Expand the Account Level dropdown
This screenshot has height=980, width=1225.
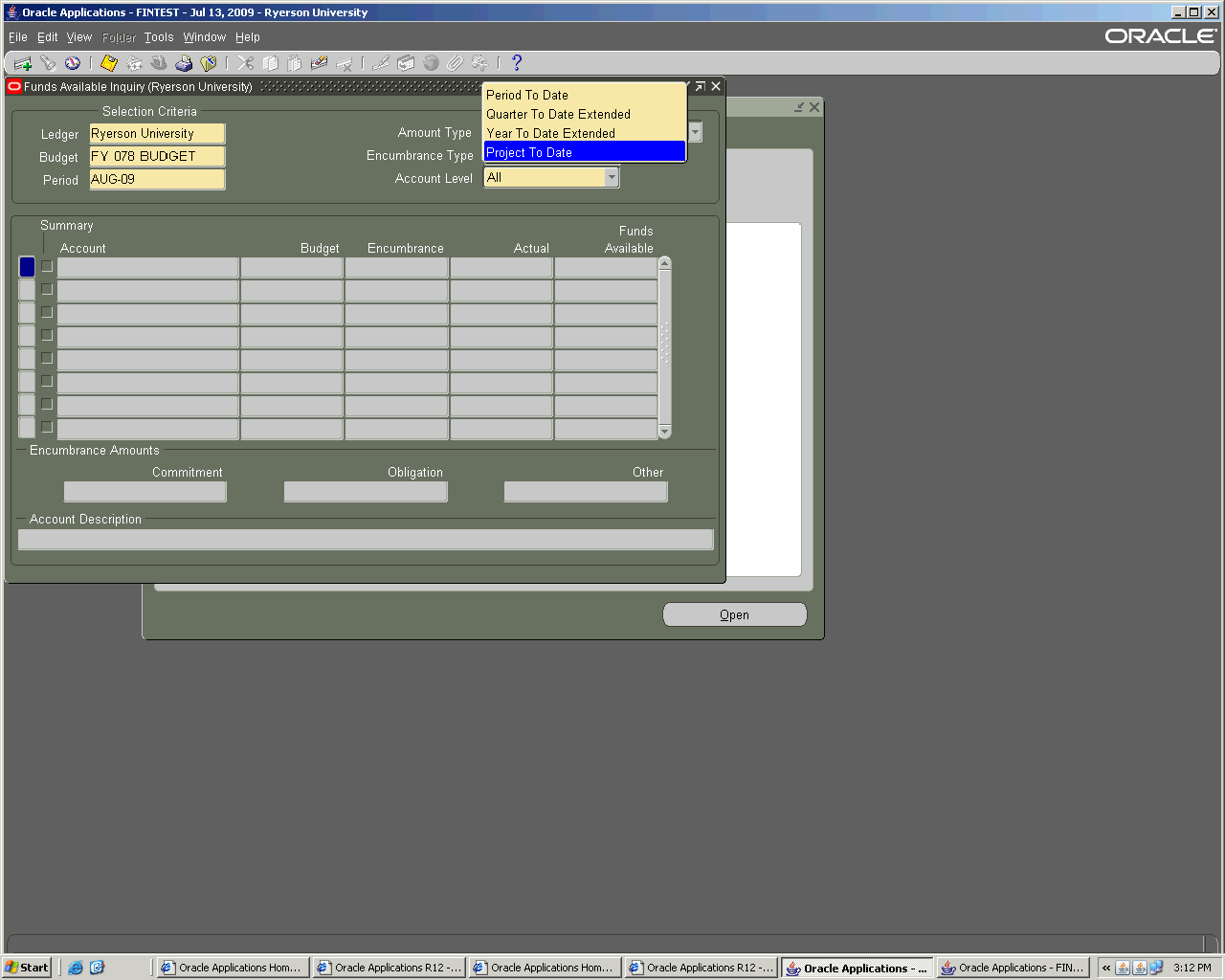(x=612, y=178)
